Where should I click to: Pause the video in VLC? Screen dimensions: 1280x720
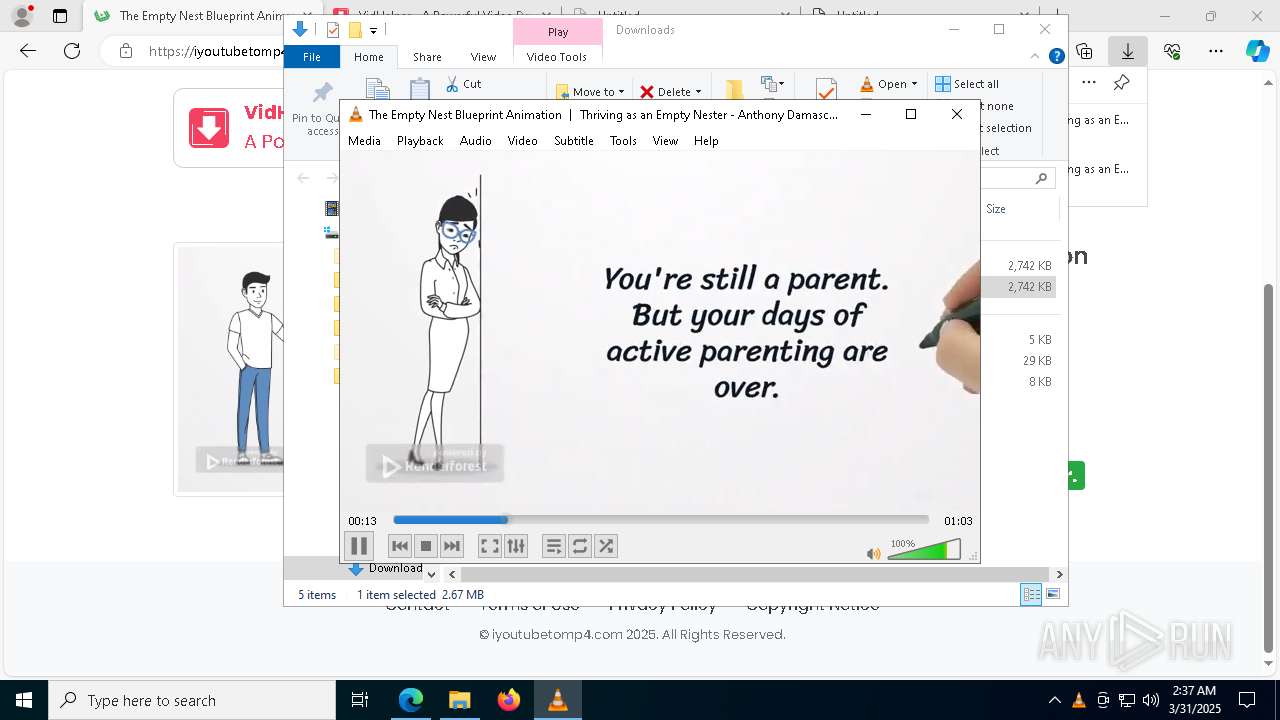click(x=358, y=546)
